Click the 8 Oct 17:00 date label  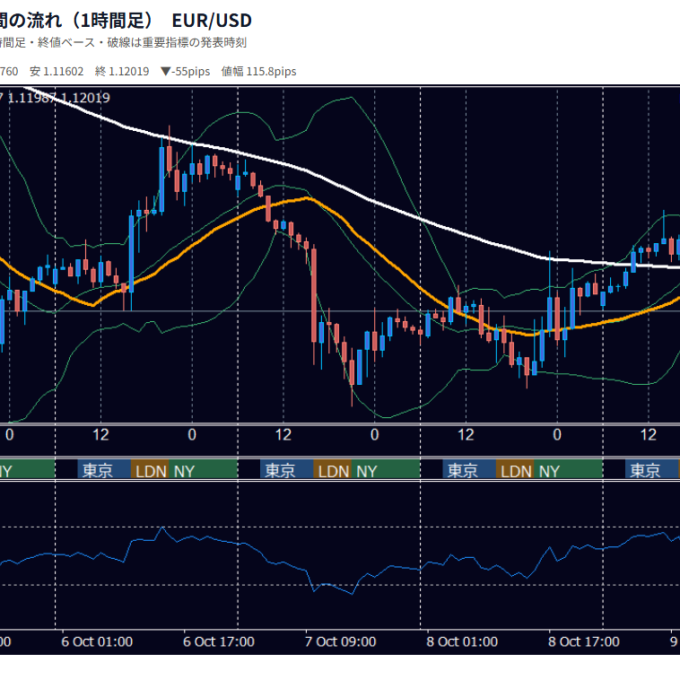584,641
